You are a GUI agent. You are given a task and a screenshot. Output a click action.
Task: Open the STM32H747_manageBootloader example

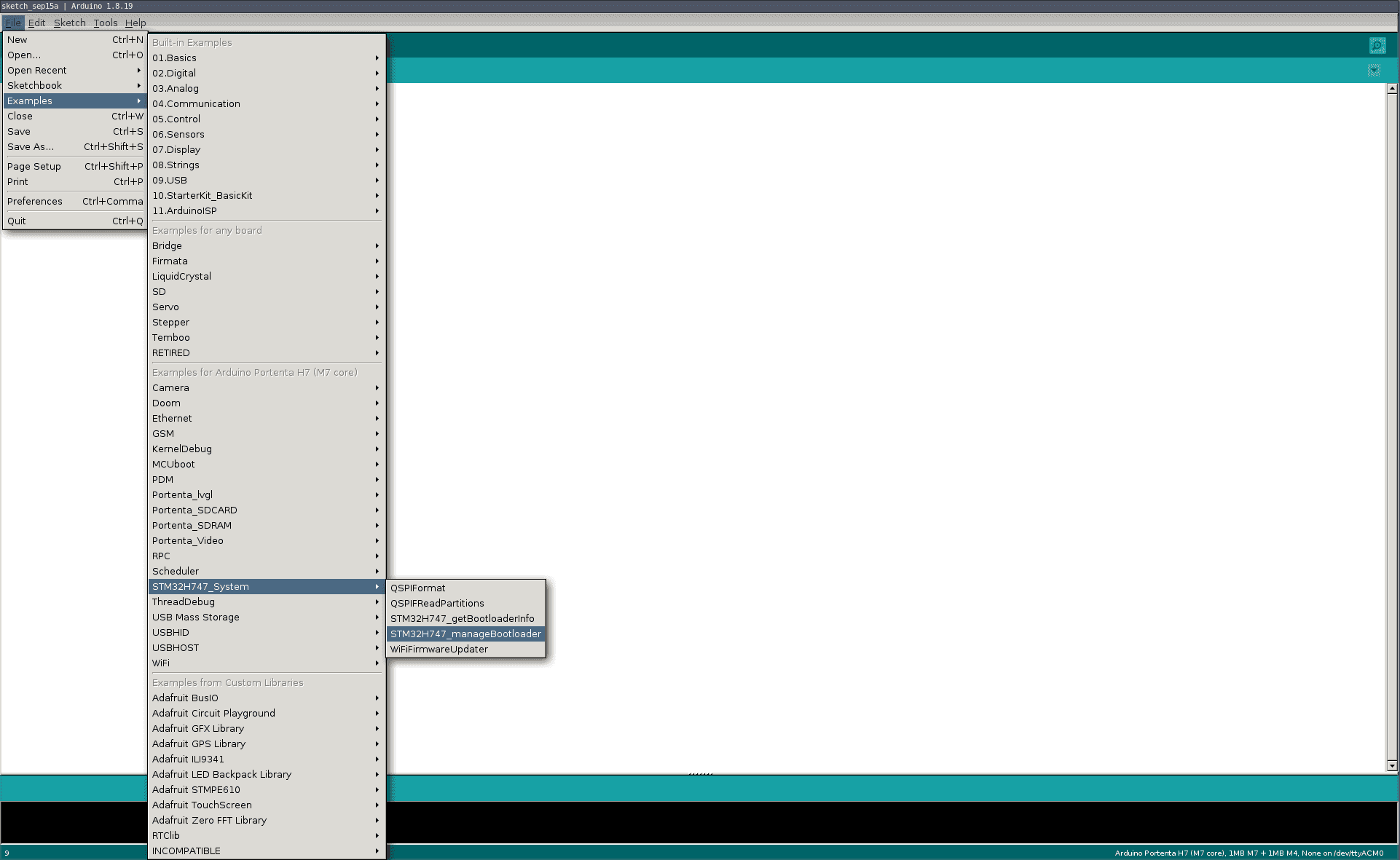pos(465,634)
